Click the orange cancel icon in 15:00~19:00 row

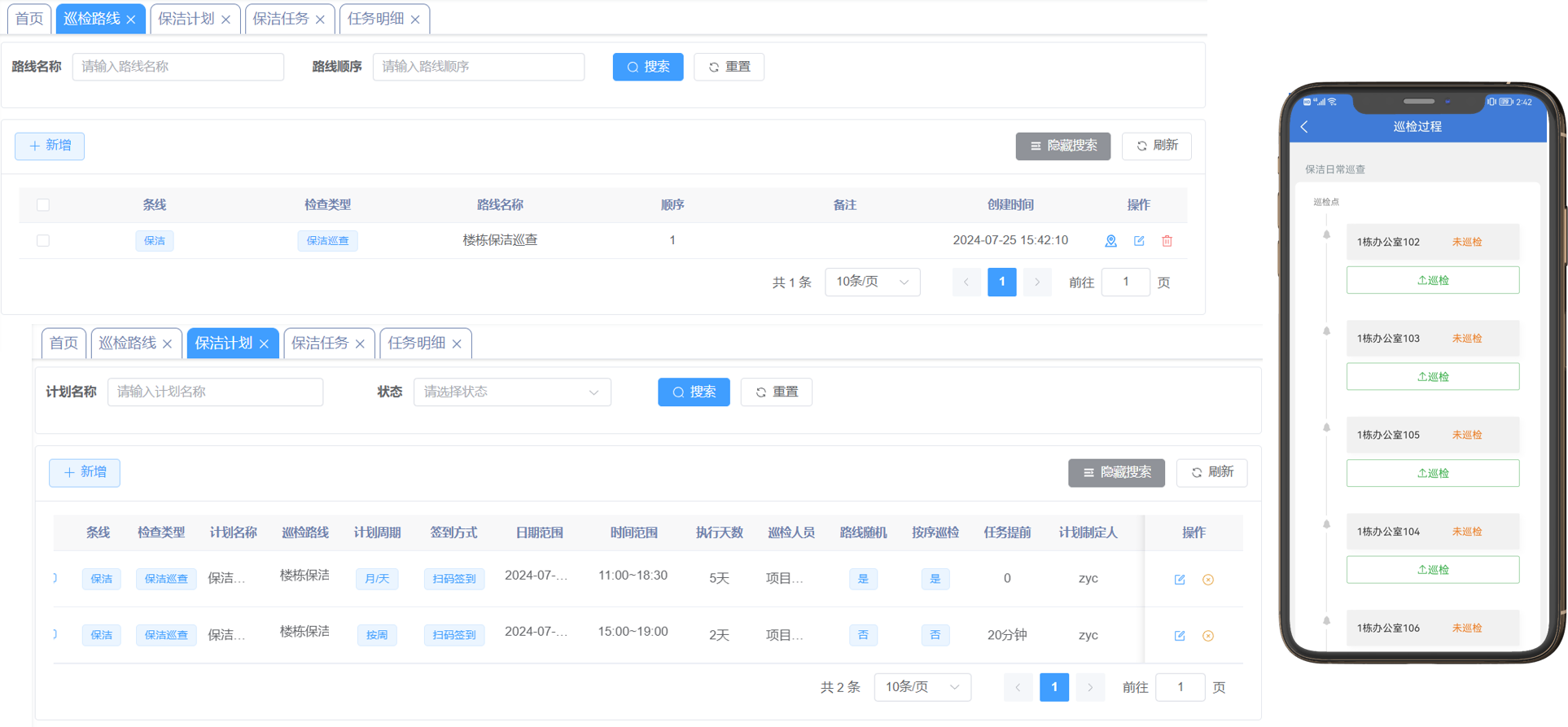pos(1208,636)
